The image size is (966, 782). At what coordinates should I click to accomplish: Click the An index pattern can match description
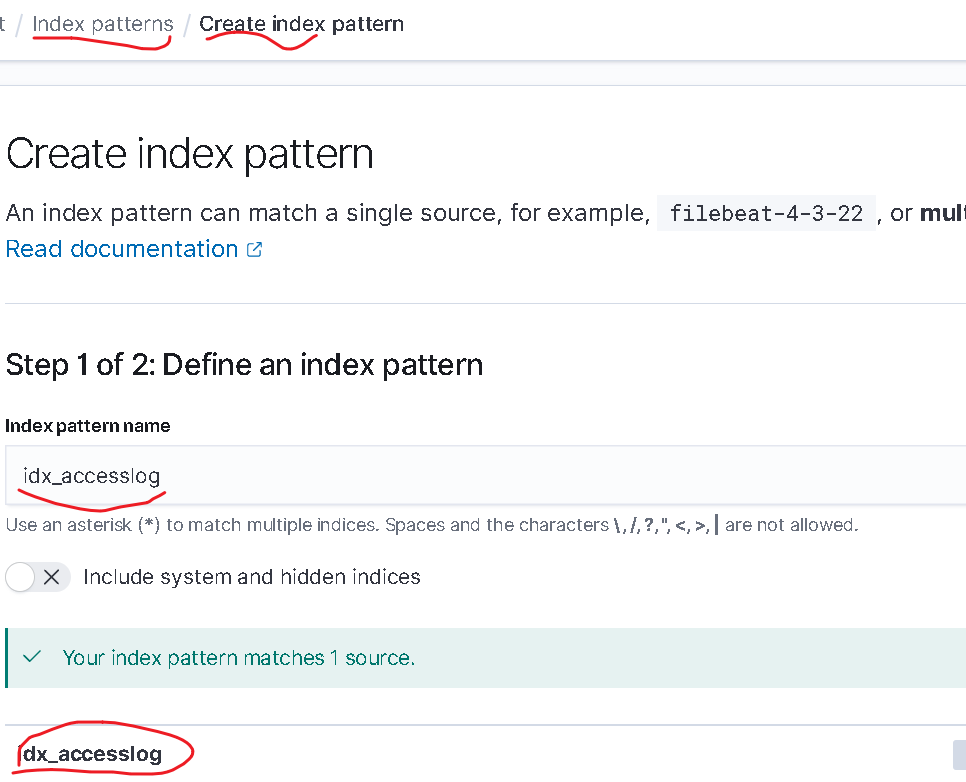coord(327,213)
